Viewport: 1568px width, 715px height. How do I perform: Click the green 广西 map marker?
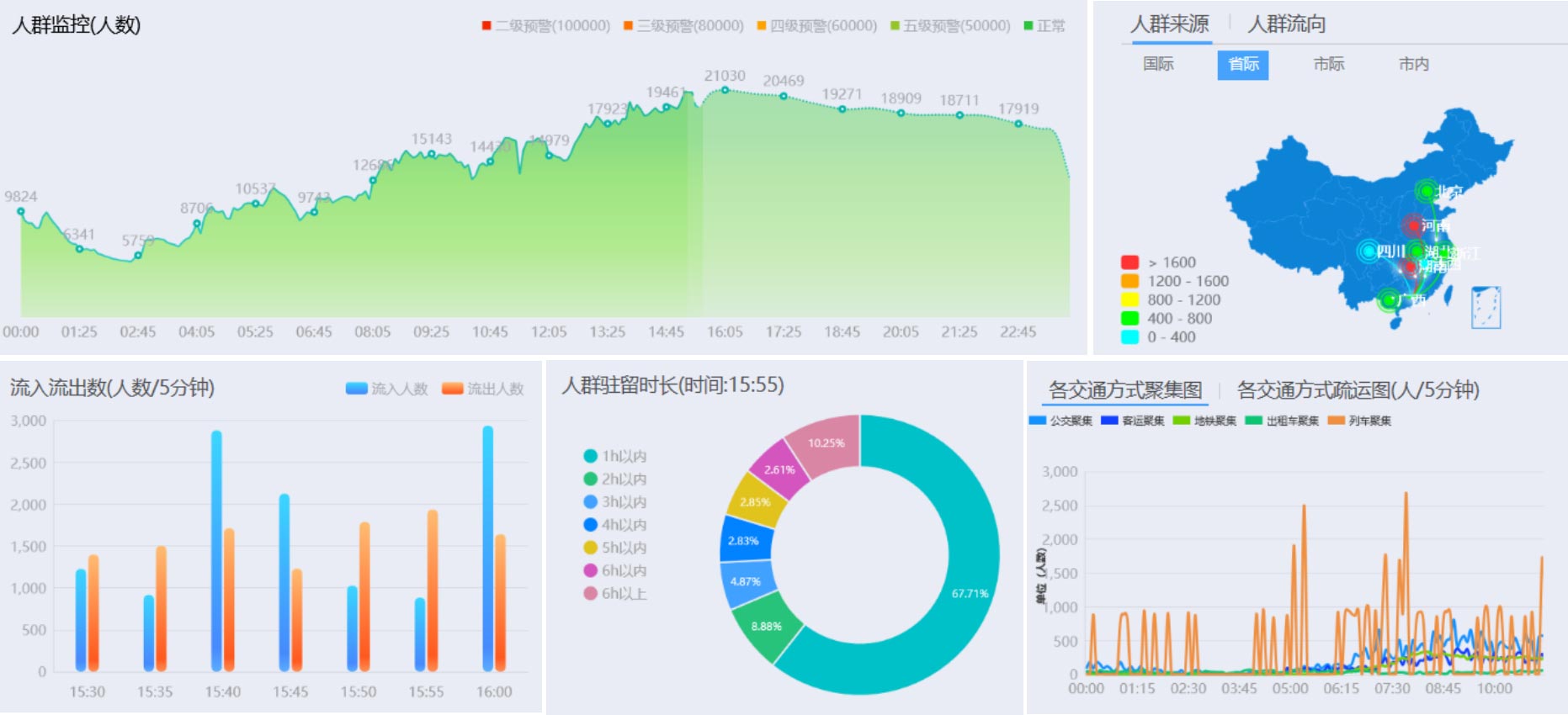click(x=1389, y=299)
